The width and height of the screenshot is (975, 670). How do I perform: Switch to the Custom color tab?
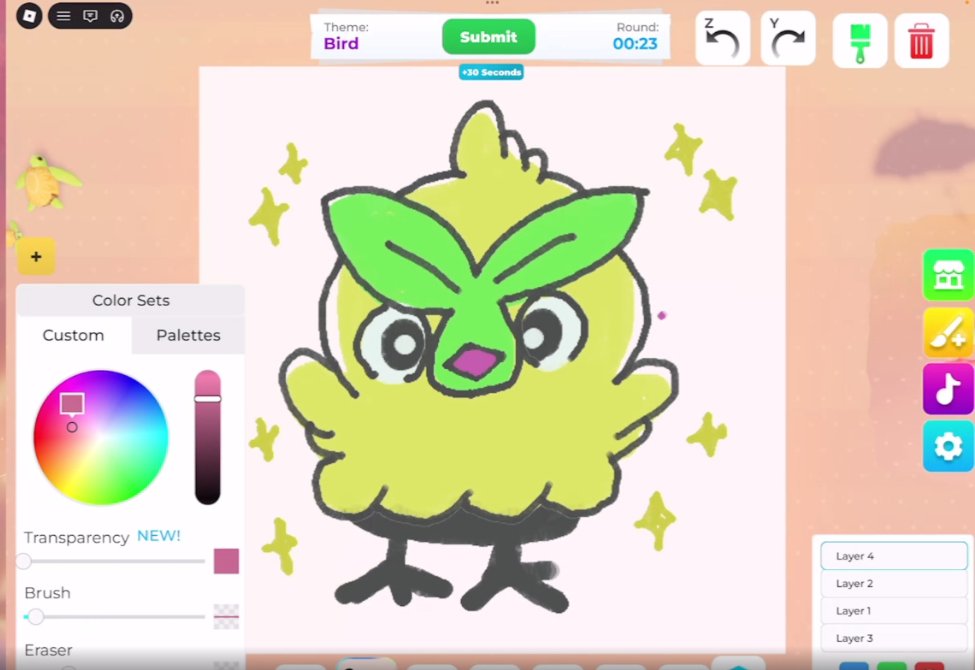pos(73,335)
